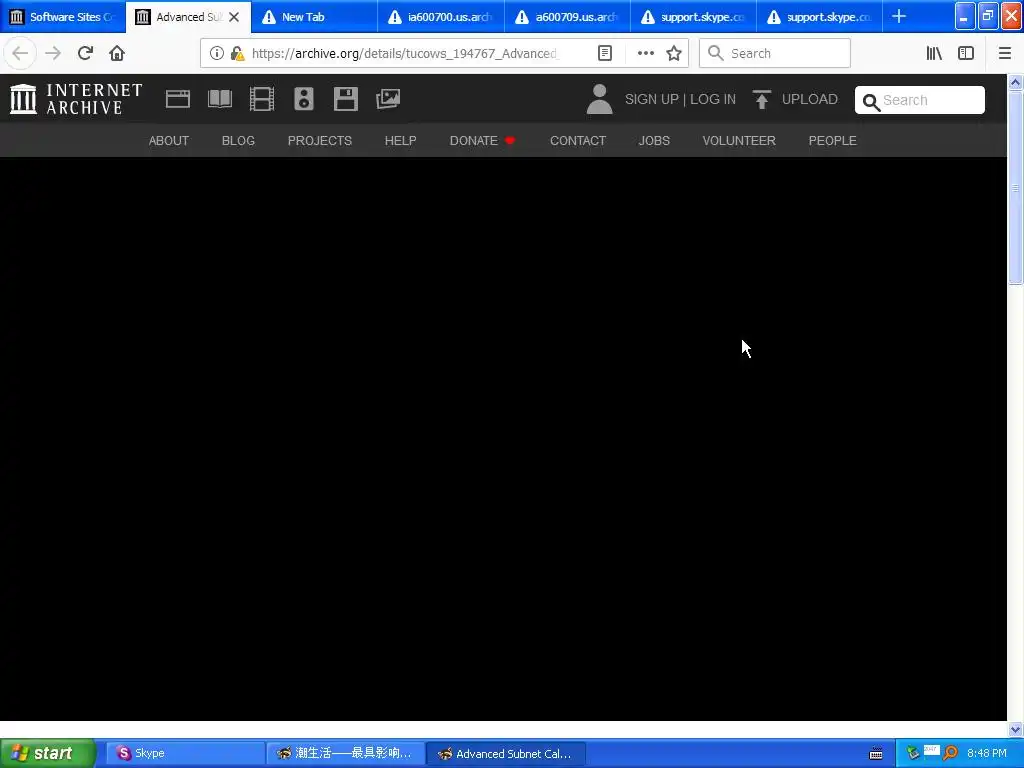
Task: Click the orange magnifier tray icon
Action: coord(950,753)
